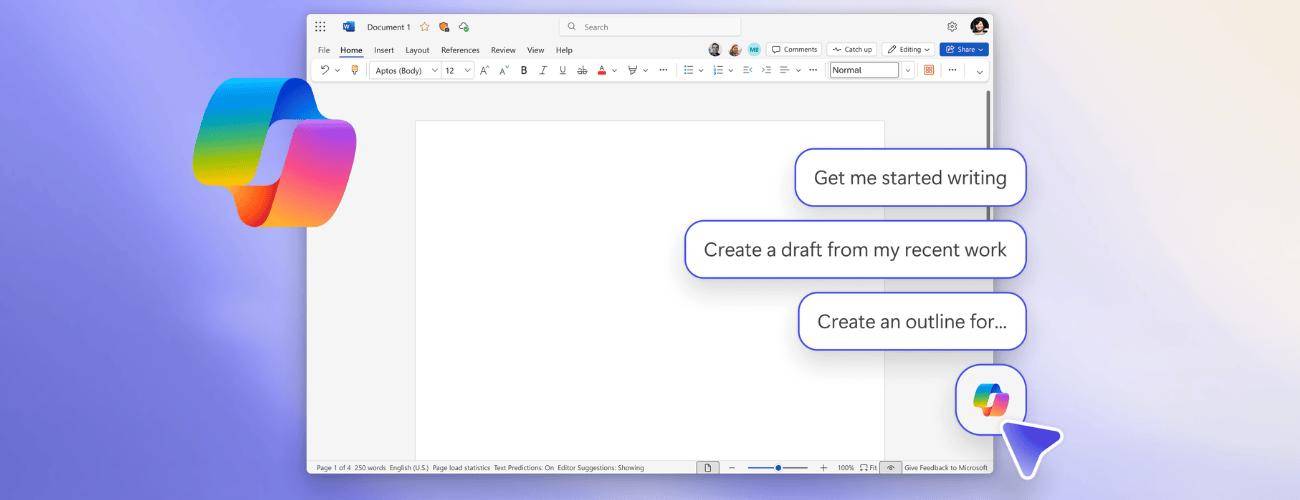
Task: Apply strikethrough to text
Action: pyautogui.click(x=582, y=70)
